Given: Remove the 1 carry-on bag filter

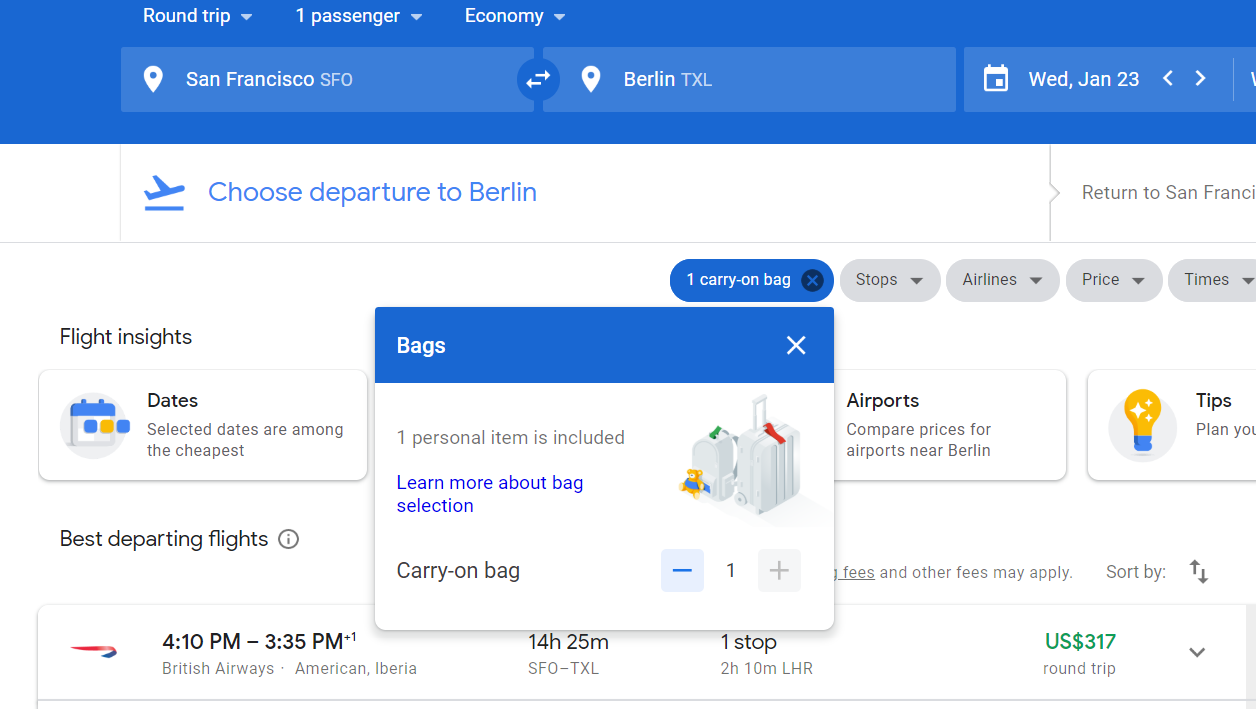Looking at the screenshot, I should click(x=812, y=280).
